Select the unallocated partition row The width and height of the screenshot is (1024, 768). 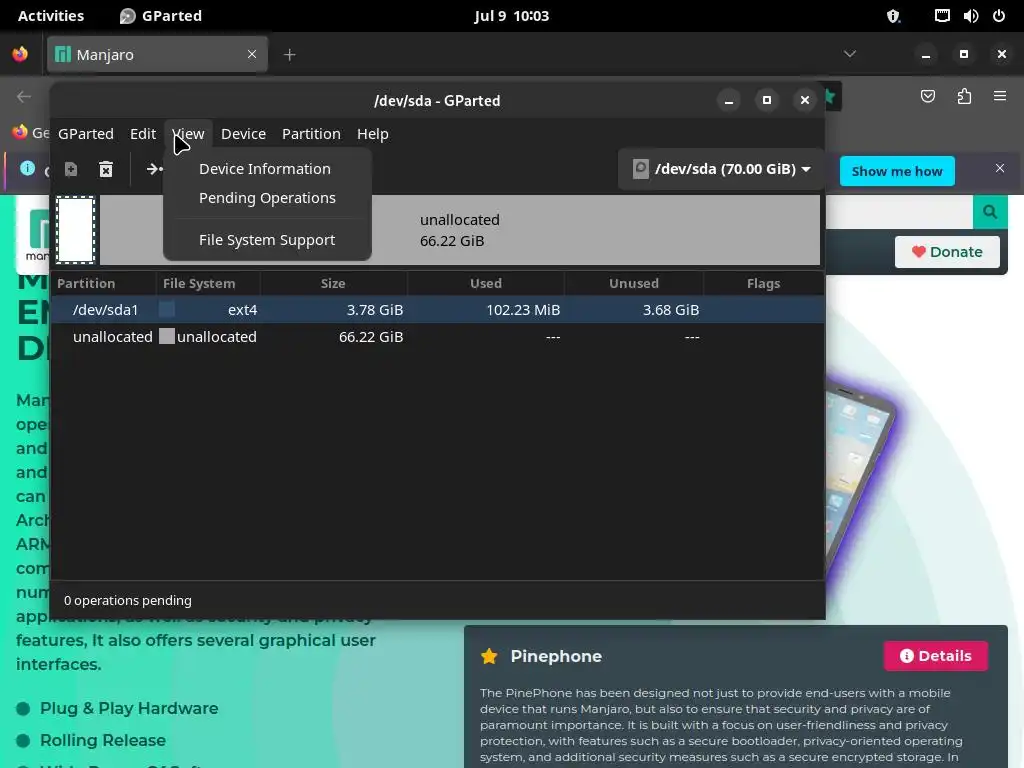coord(438,337)
